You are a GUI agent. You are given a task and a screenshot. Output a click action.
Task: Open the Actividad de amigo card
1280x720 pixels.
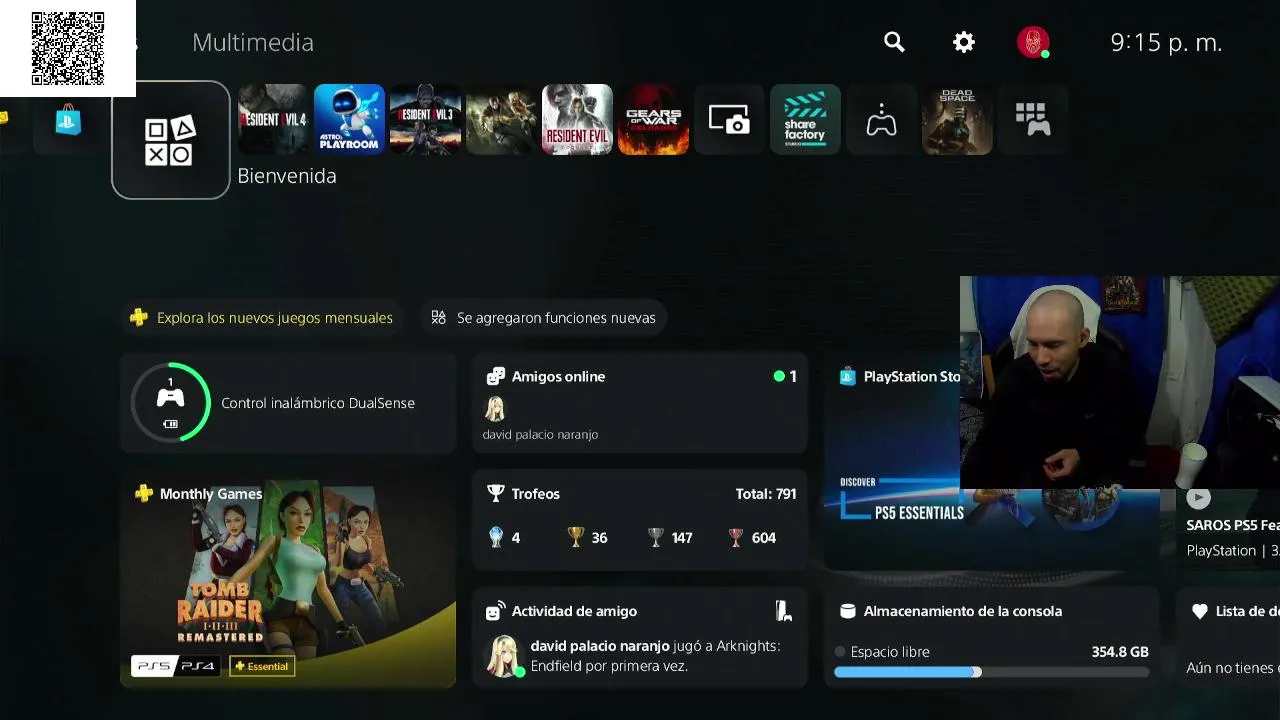click(640, 637)
